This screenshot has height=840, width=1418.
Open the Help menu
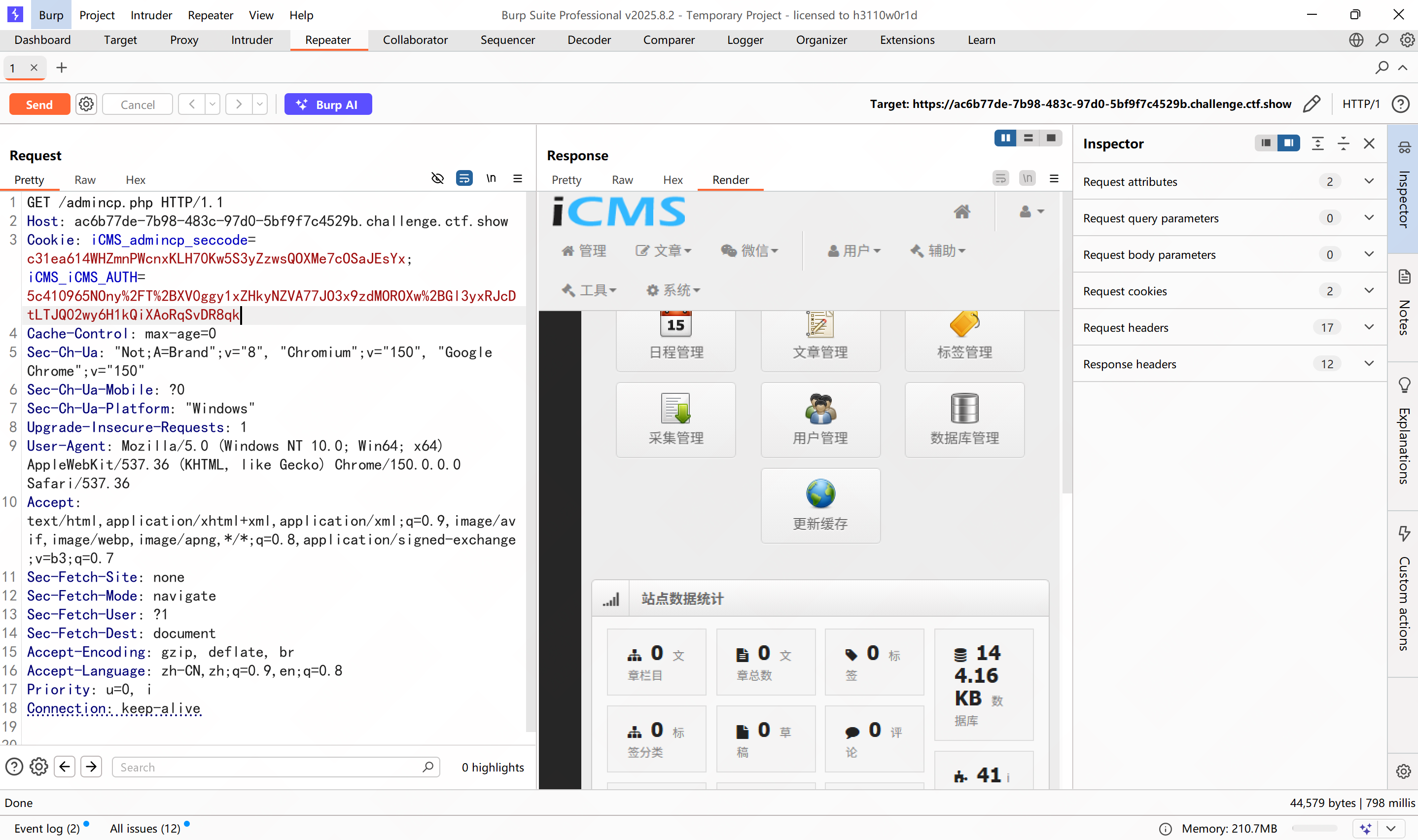301,15
